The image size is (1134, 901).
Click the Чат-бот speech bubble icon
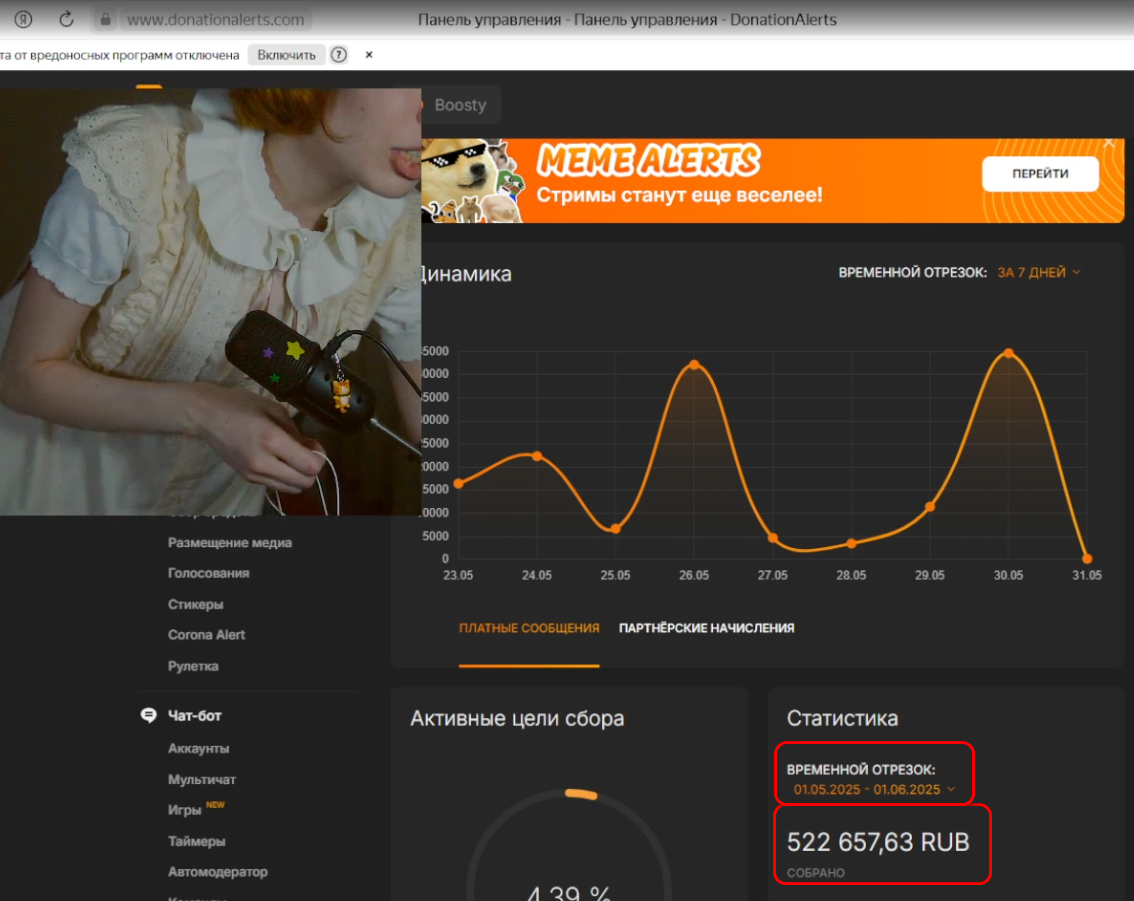pyautogui.click(x=148, y=715)
